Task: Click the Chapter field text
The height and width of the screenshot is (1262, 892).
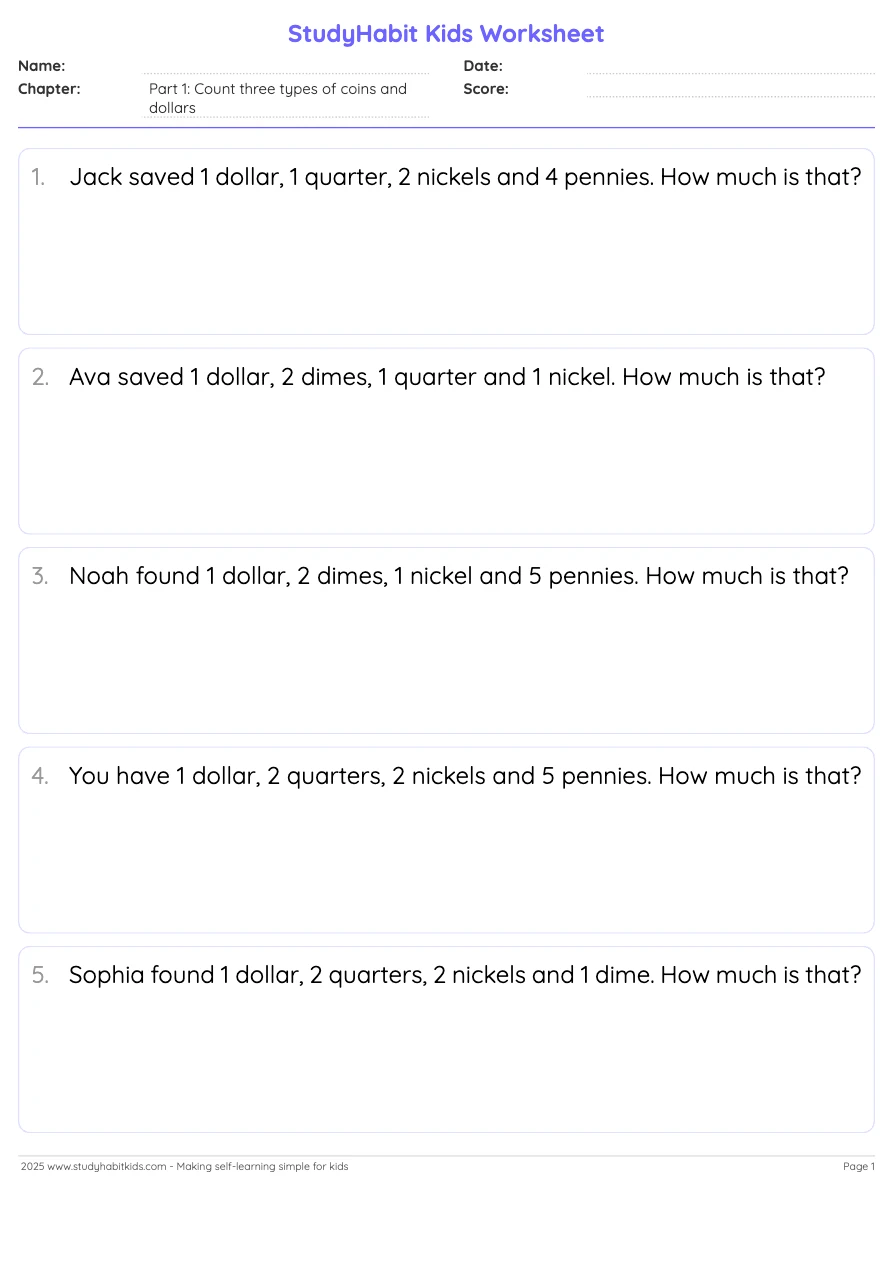Action: click(x=278, y=98)
